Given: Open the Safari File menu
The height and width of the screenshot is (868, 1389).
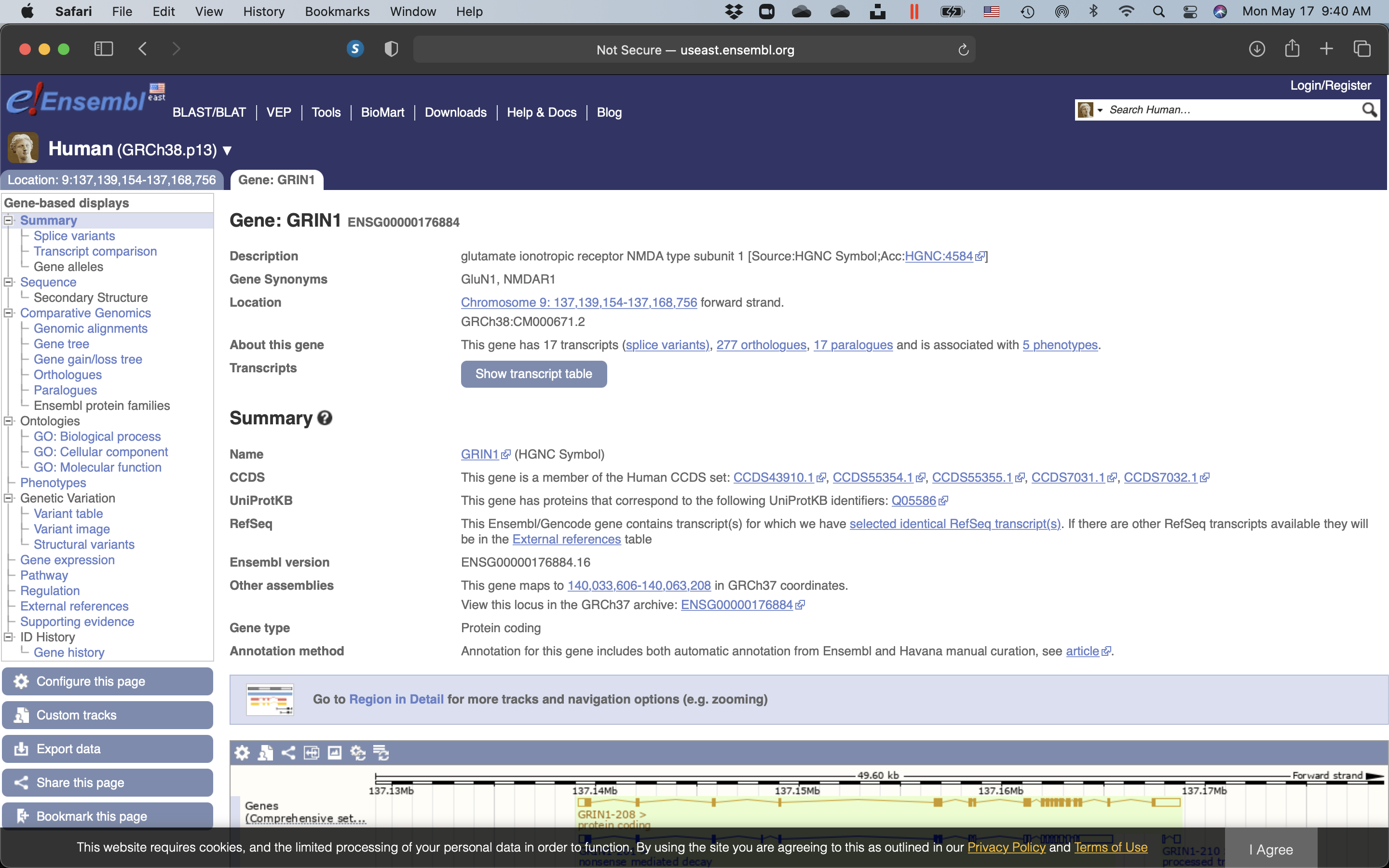Looking at the screenshot, I should tap(122, 12).
